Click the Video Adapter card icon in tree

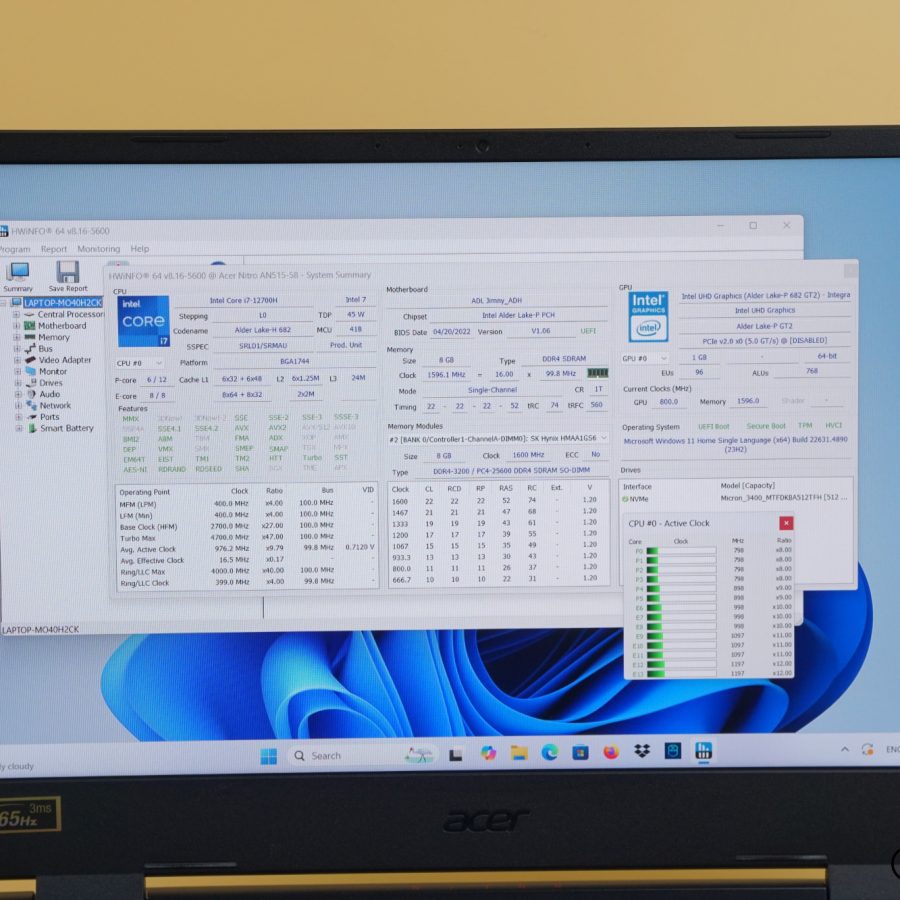coord(30,360)
